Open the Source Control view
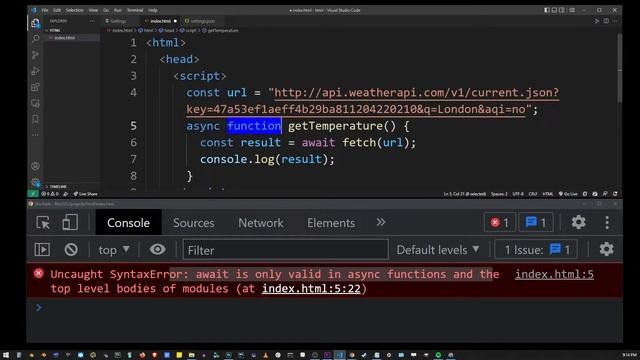The width and height of the screenshot is (640, 360). [36, 55]
